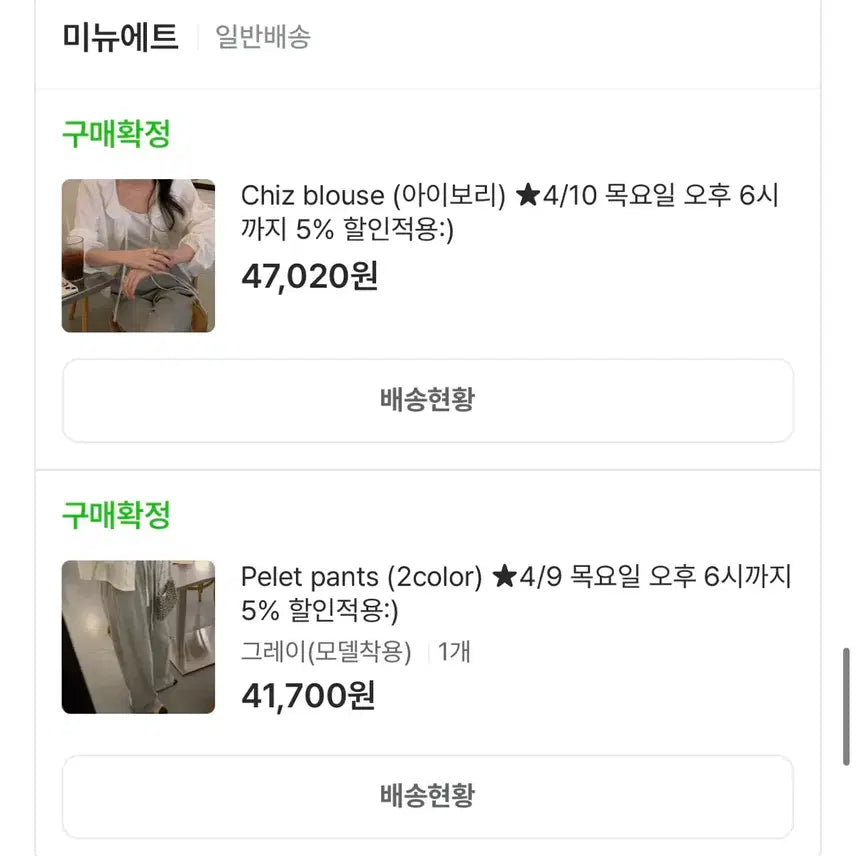Image resolution: width=856 pixels, height=856 pixels.
Task: Open the Chiz blouse product thumbnail
Action: pos(138,256)
